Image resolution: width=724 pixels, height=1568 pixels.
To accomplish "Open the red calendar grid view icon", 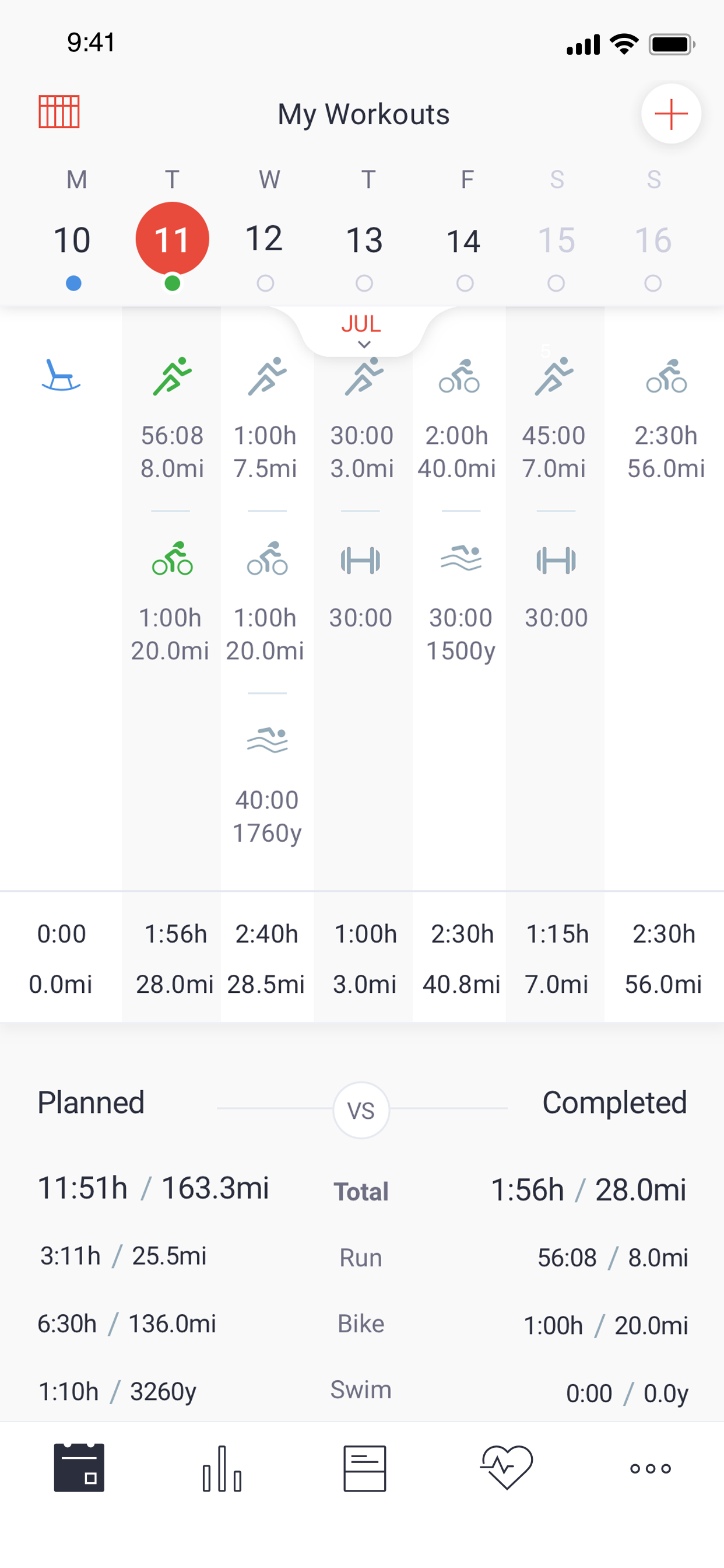I will pyautogui.click(x=59, y=112).
